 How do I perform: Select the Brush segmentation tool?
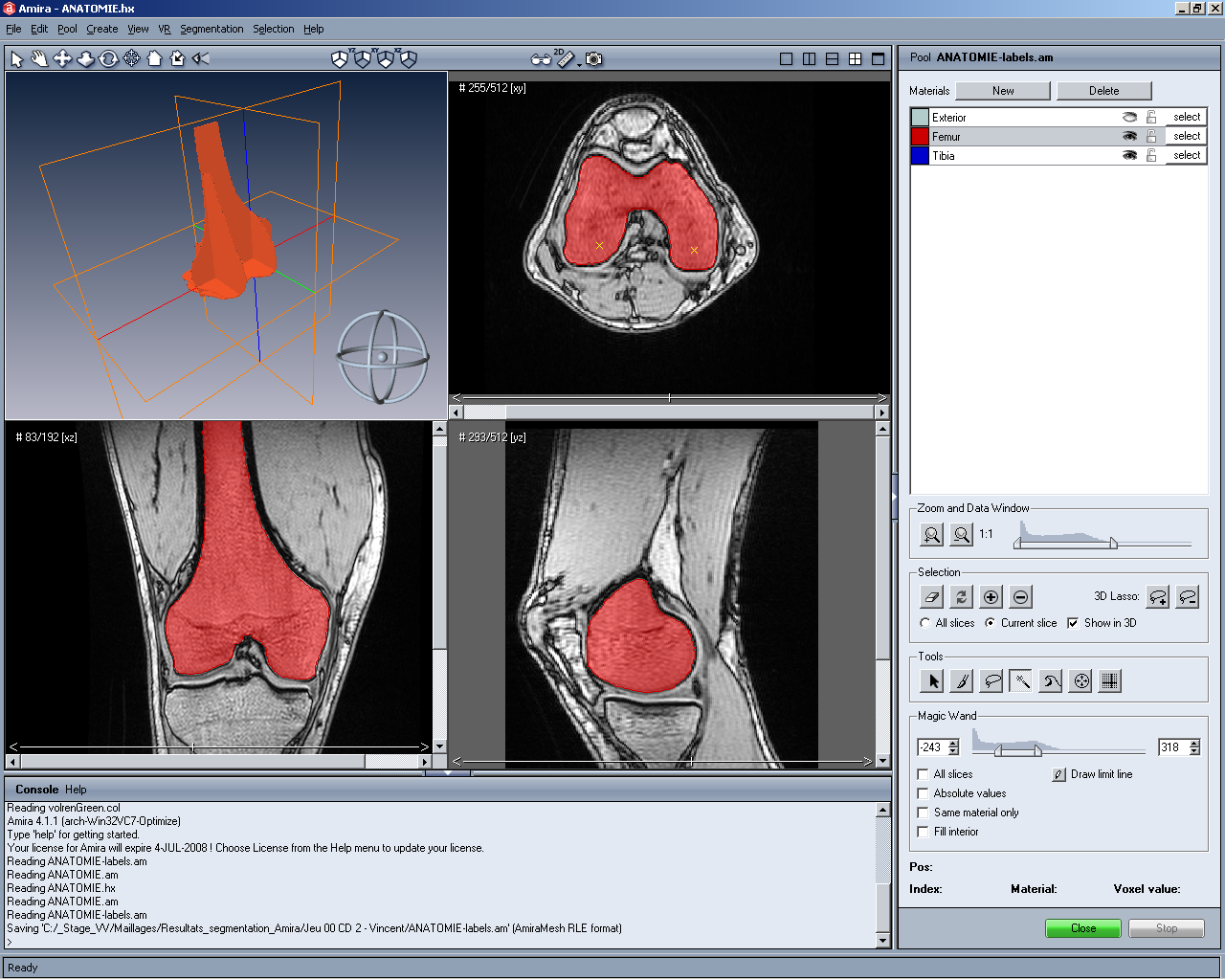(x=961, y=681)
